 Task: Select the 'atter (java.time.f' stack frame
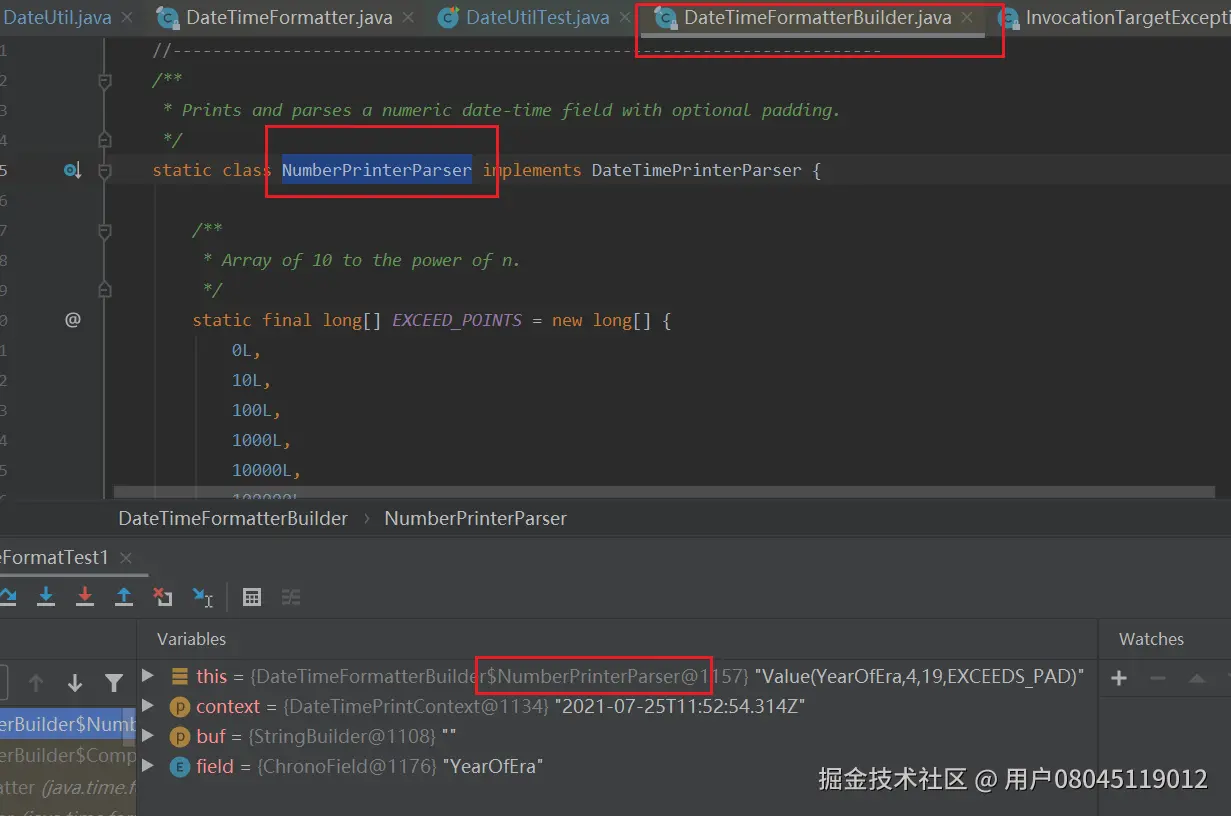point(68,787)
